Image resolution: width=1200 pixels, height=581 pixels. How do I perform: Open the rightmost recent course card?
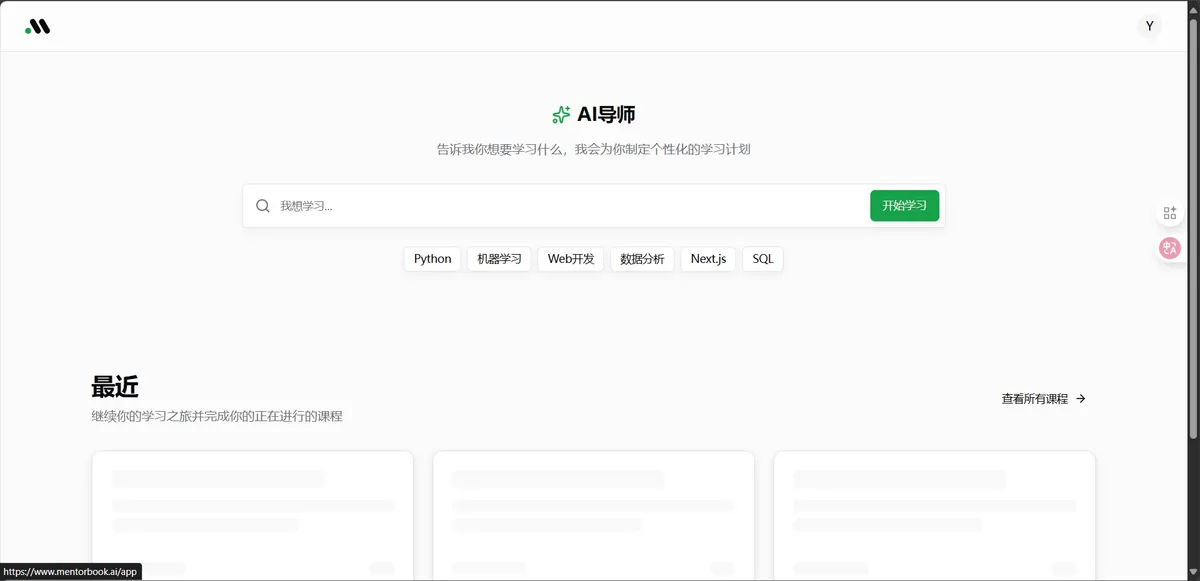coord(934,515)
